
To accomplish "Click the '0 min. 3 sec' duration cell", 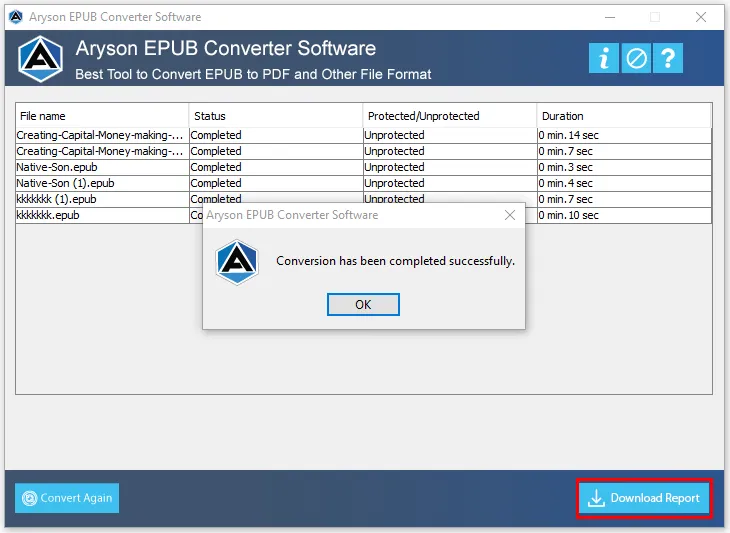I will (x=624, y=167).
